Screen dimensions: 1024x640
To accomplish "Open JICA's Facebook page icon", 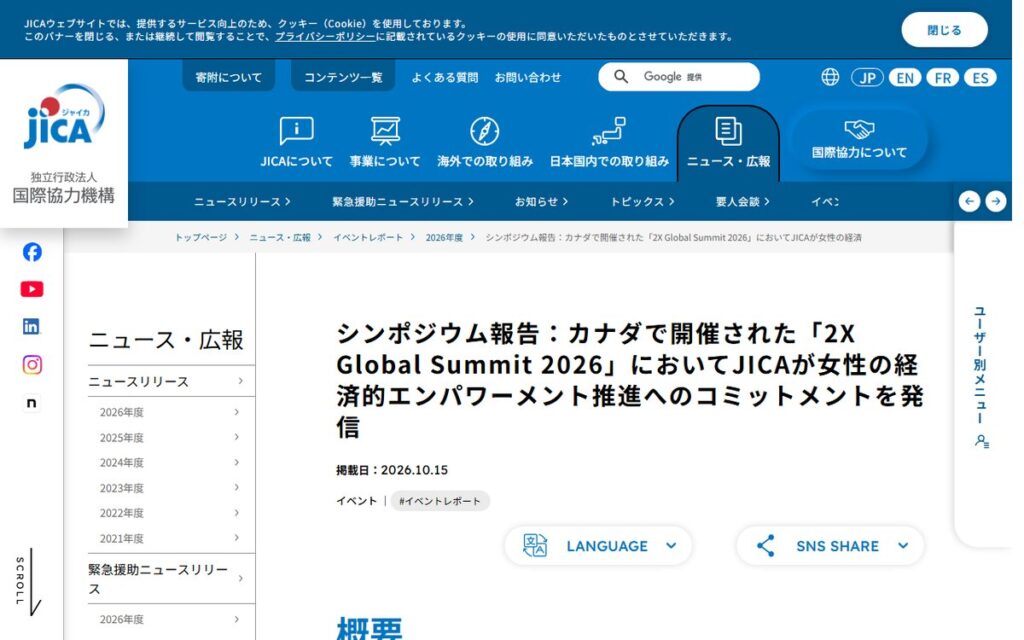I will pyautogui.click(x=32, y=252).
